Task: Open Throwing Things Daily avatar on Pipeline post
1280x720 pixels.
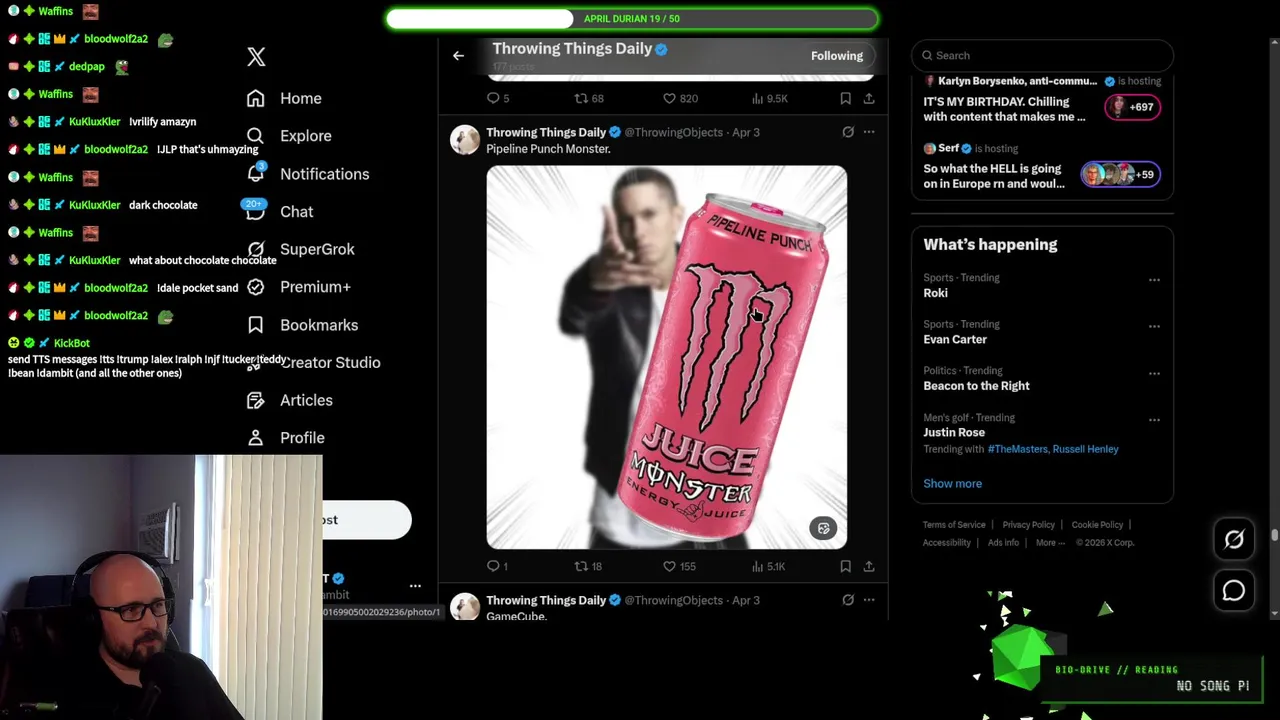Action: [x=465, y=140]
